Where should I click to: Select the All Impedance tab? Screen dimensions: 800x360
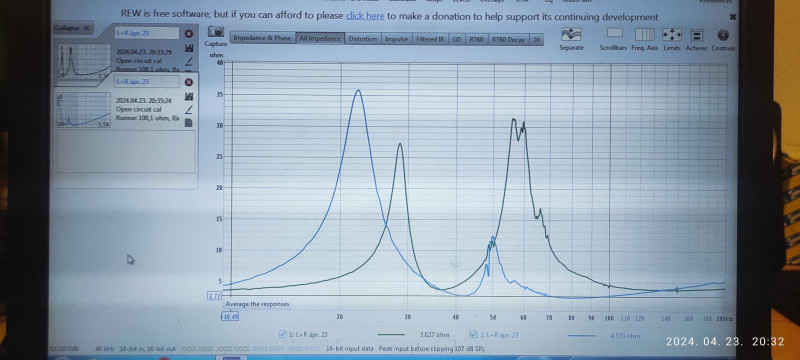tap(320, 39)
